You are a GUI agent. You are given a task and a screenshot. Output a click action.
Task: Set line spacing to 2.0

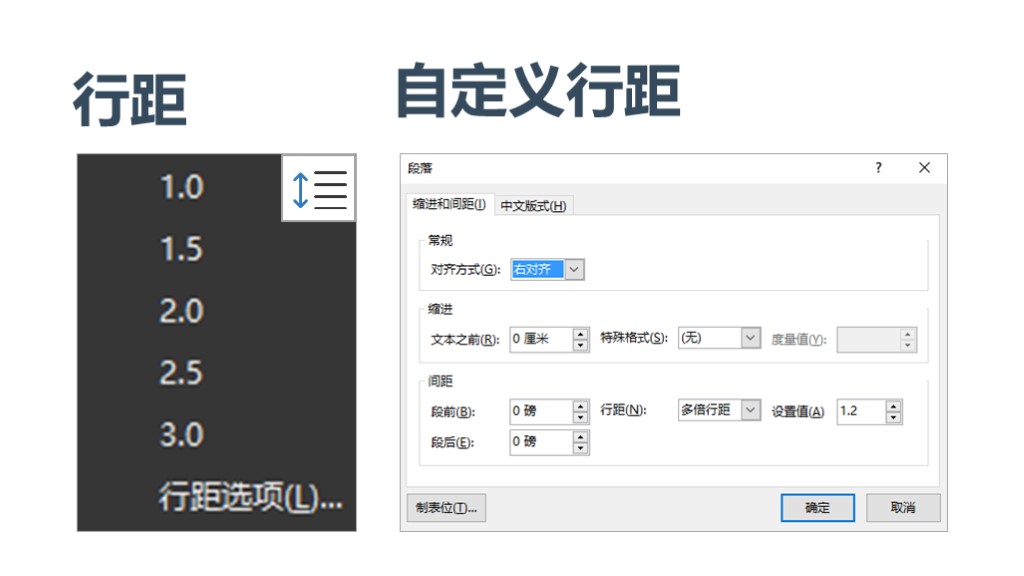[x=182, y=311]
